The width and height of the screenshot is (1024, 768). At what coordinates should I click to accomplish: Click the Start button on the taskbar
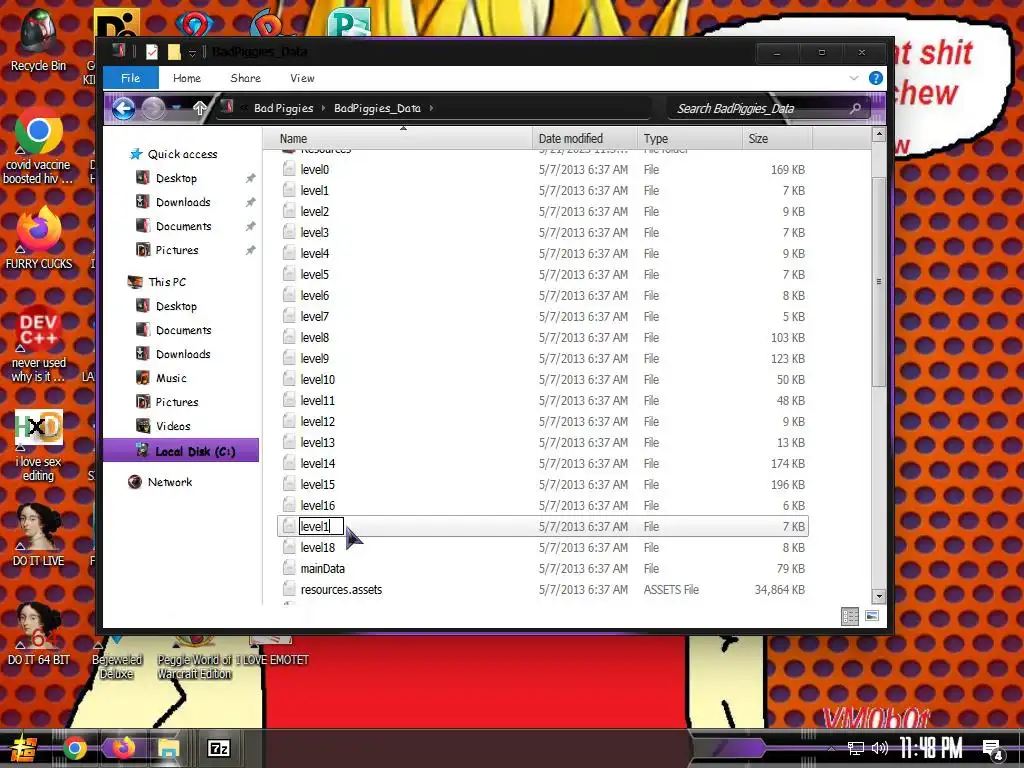(x=22, y=748)
